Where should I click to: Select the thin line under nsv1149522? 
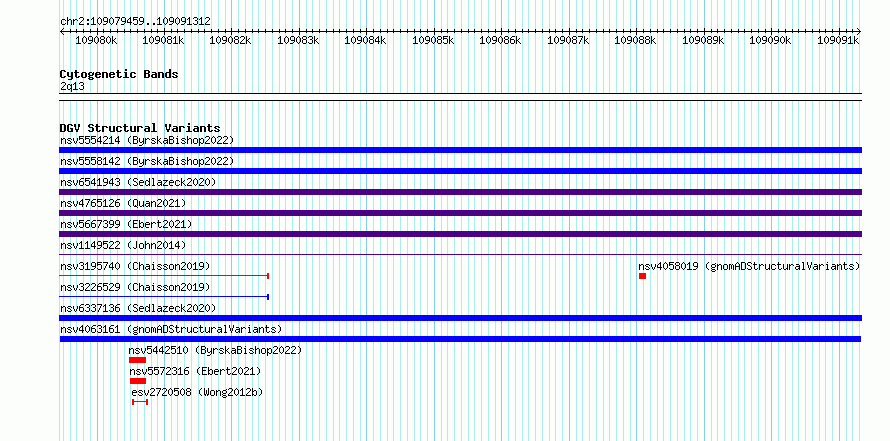coord(460,255)
